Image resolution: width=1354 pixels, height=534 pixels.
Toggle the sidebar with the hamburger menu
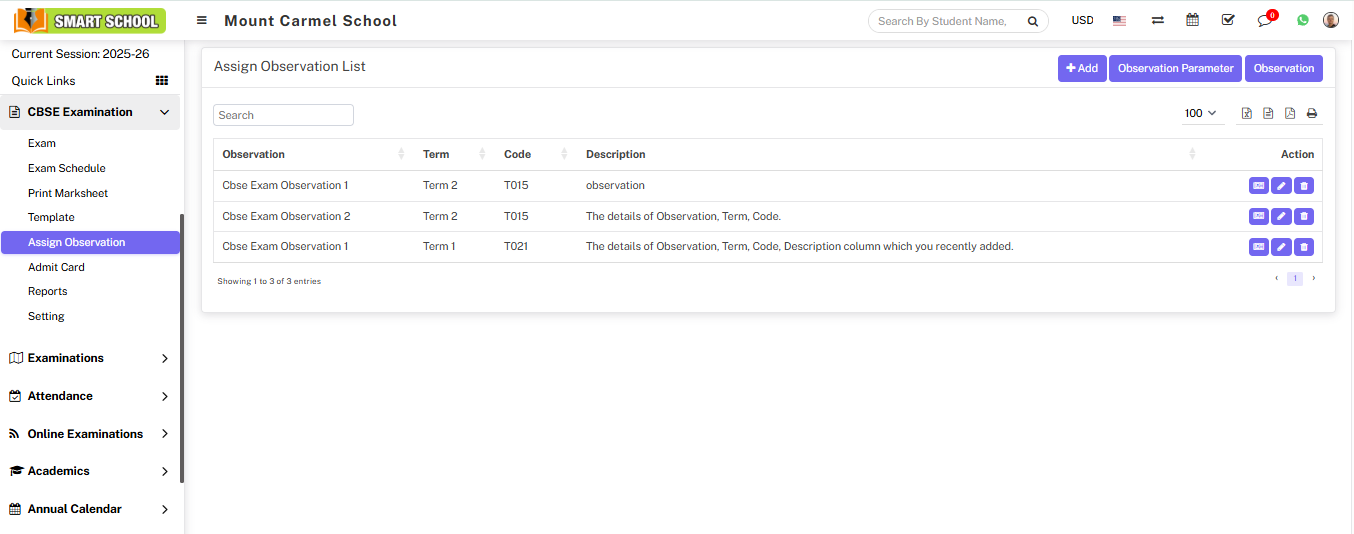point(202,20)
